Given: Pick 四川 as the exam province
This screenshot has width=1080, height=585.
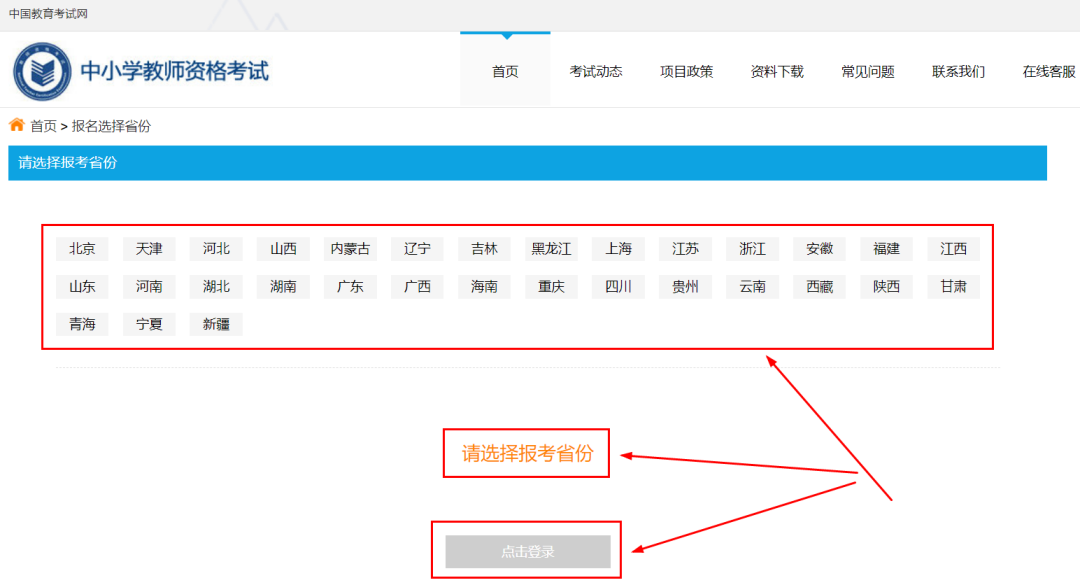Looking at the screenshot, I should pos(618,287).
